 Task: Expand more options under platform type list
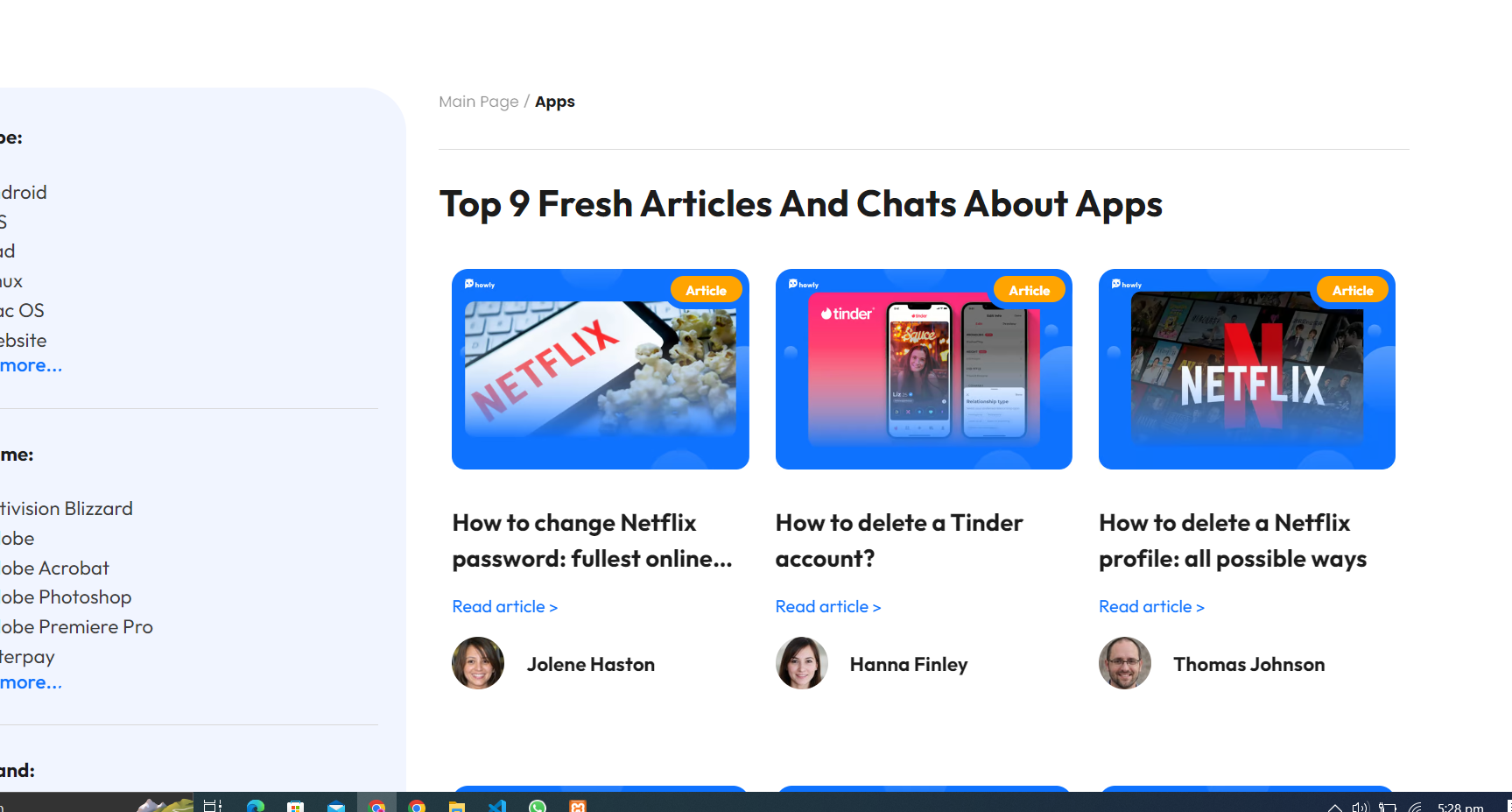click(x=32, y=366)
